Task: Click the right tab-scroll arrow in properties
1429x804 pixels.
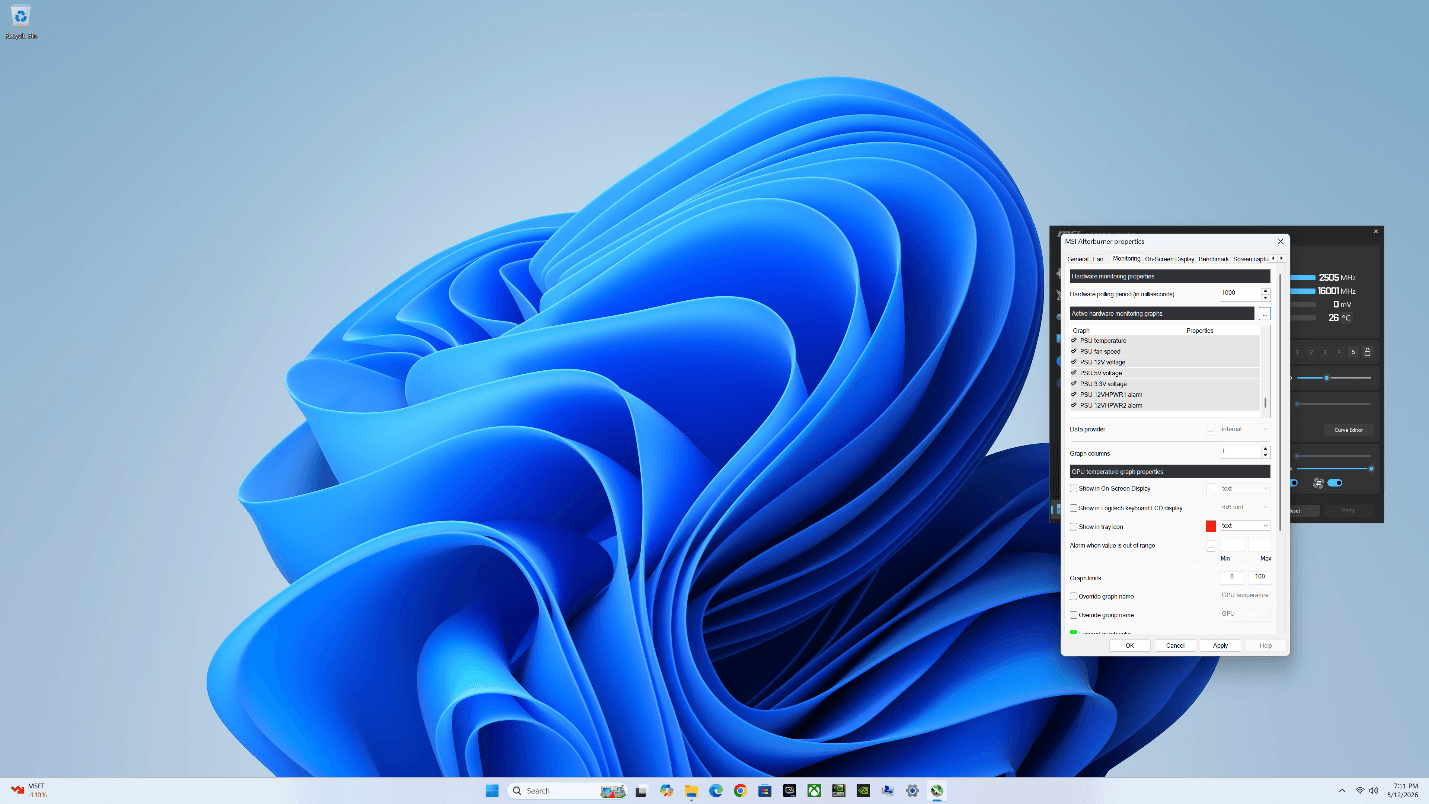Action: click(1282, 258)
